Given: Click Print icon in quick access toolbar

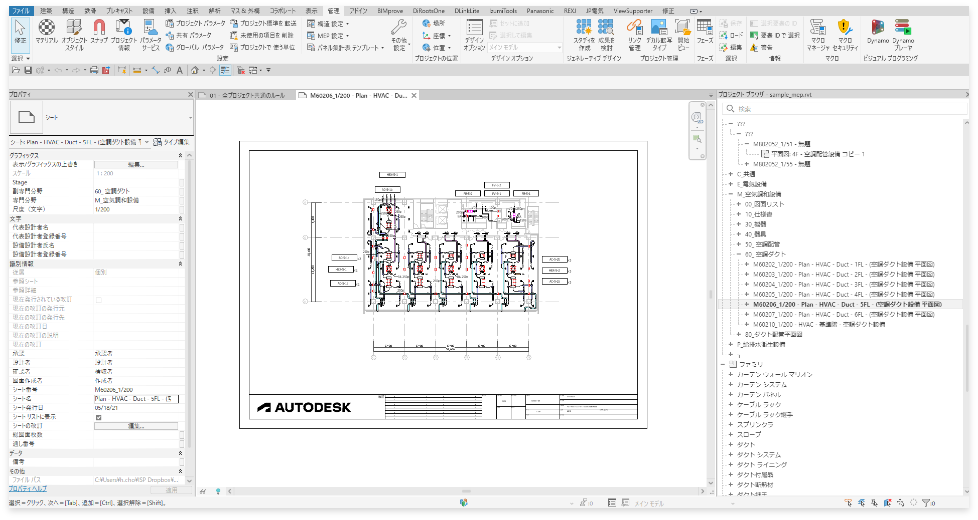Looking at the screenshot, I should (x=94, y=70).
